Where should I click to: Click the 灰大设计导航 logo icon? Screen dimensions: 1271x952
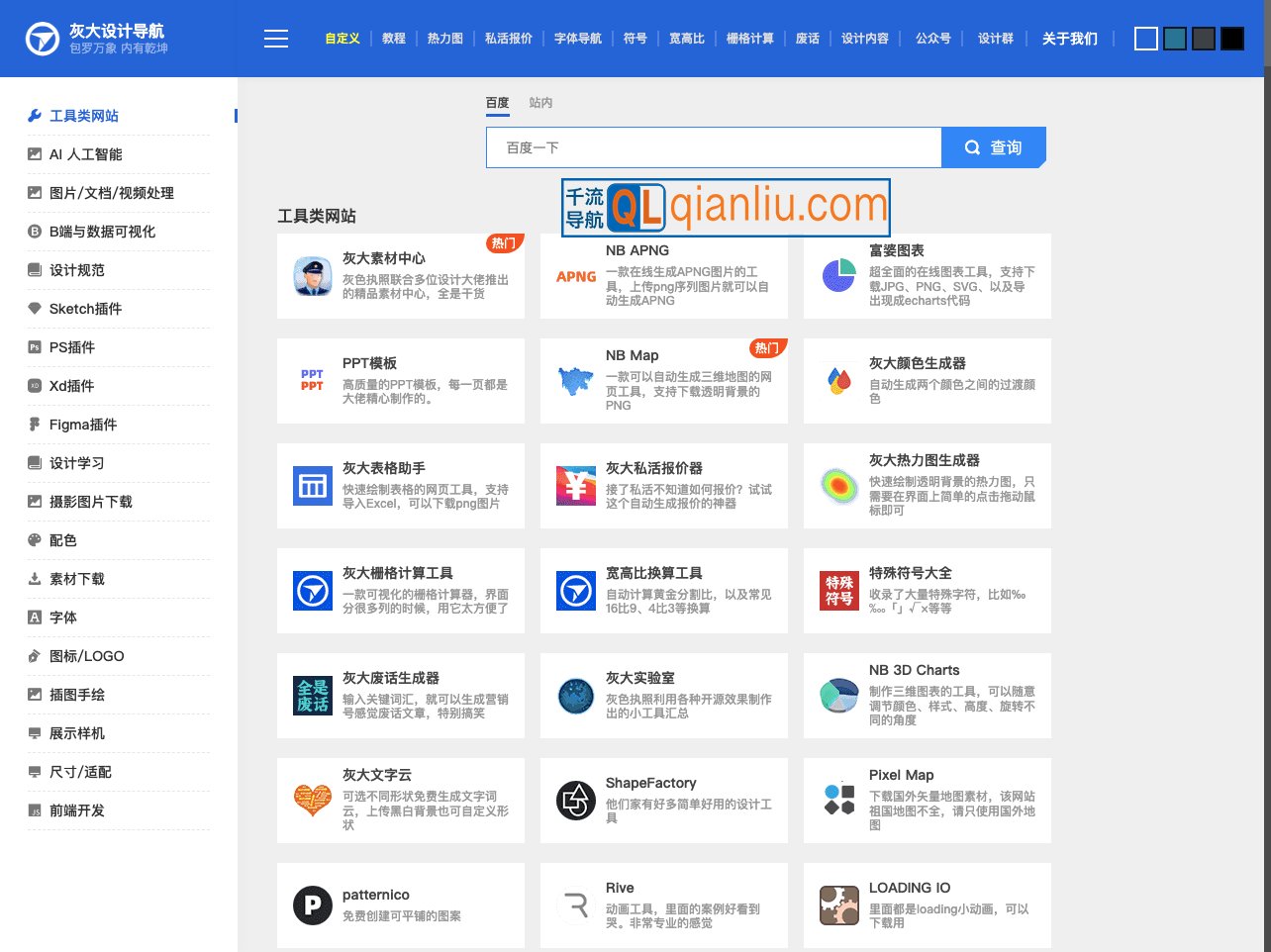(41, 38)
